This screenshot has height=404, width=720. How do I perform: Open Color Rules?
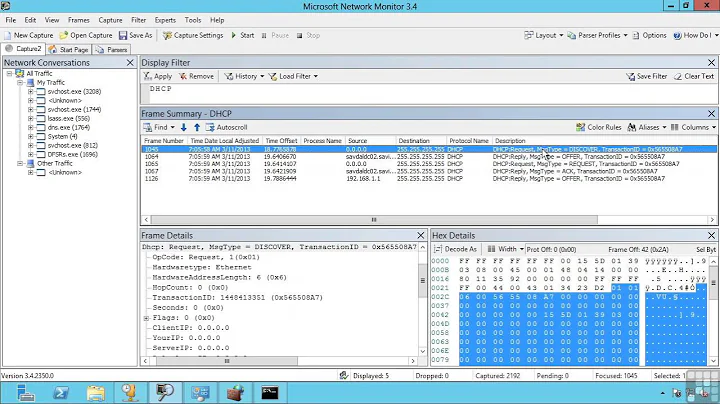(599, 127)
